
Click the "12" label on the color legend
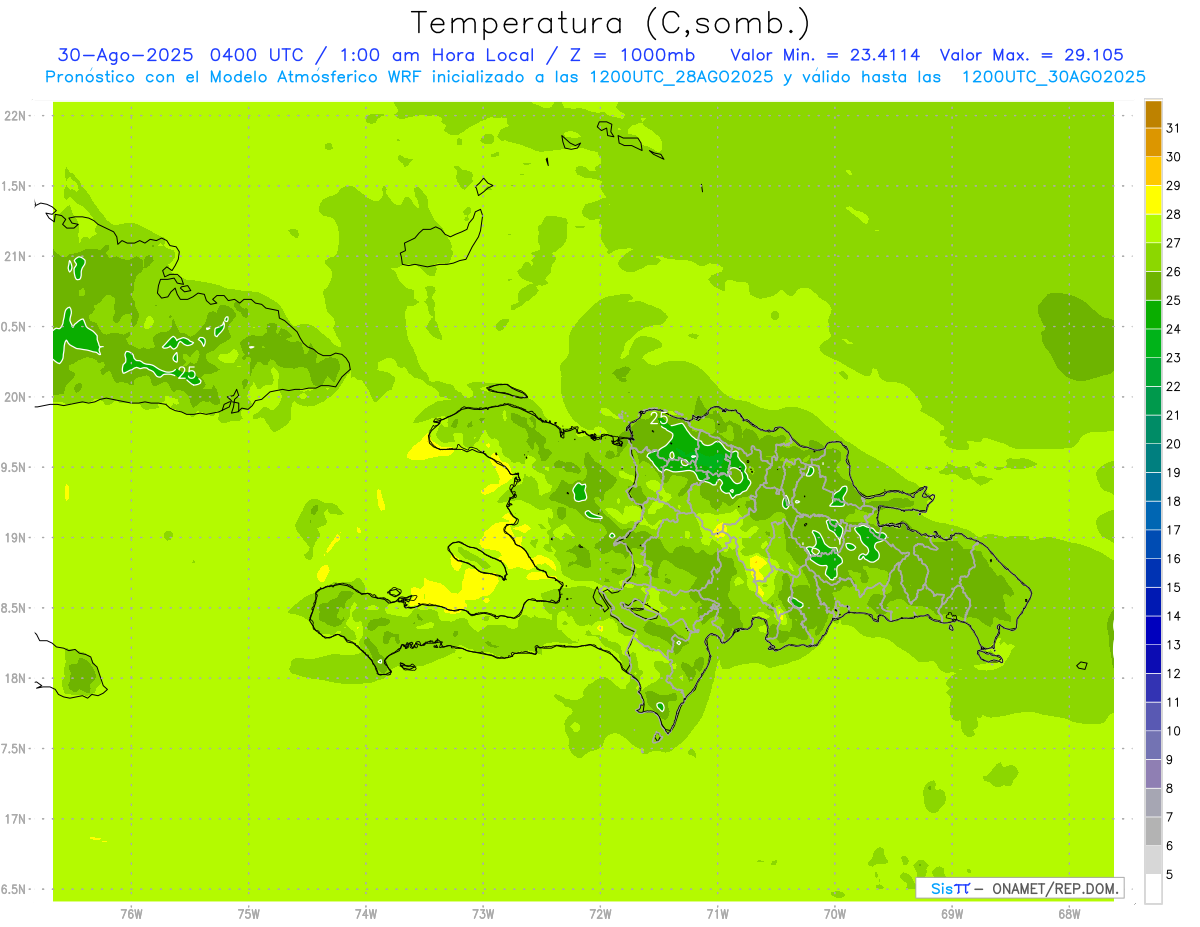click(x=1174, y=674)
